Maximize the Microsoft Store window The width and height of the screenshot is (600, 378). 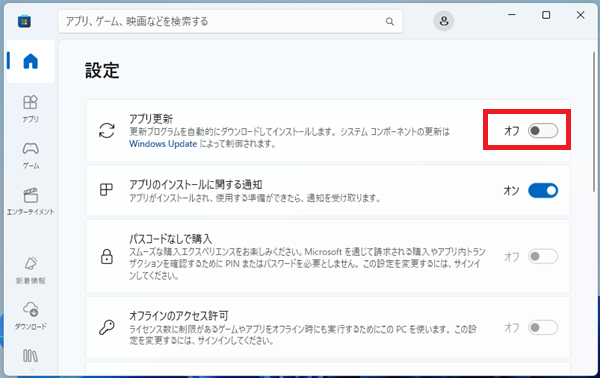pos(546,15)
